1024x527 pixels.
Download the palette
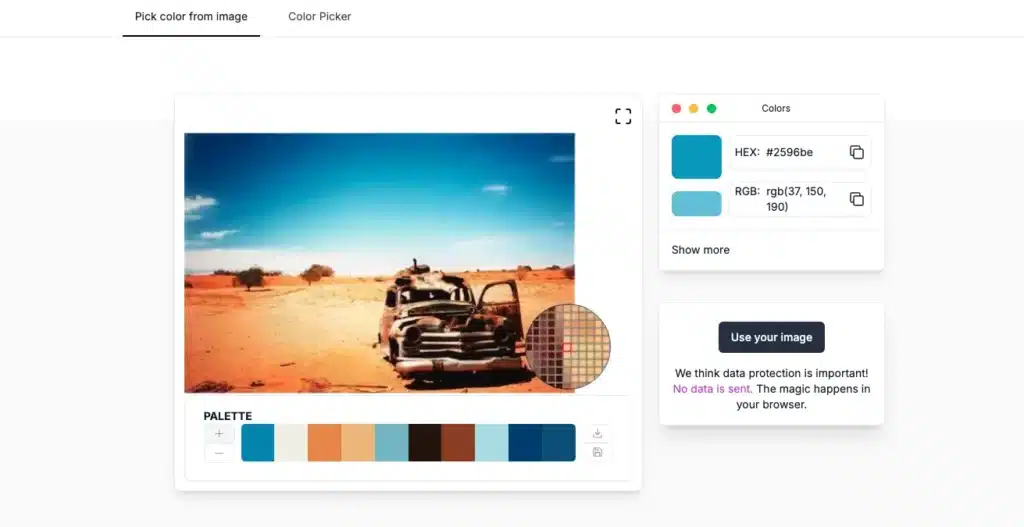point(598,433)
